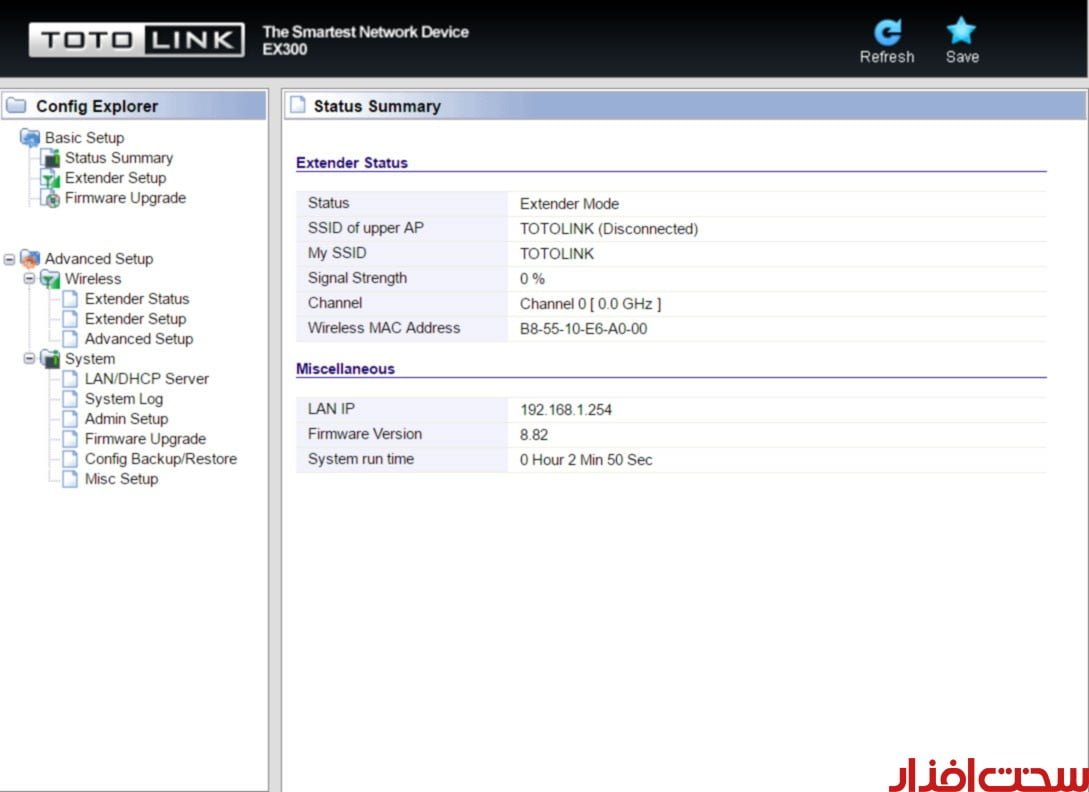Click the Config Explorer folder icon

click(17, 106)
